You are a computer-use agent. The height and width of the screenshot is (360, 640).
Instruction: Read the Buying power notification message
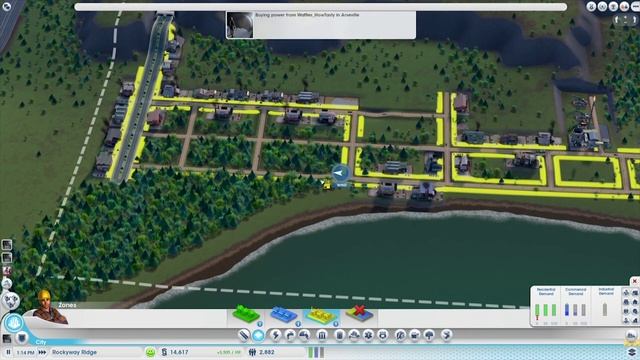(x=307, y=15)
